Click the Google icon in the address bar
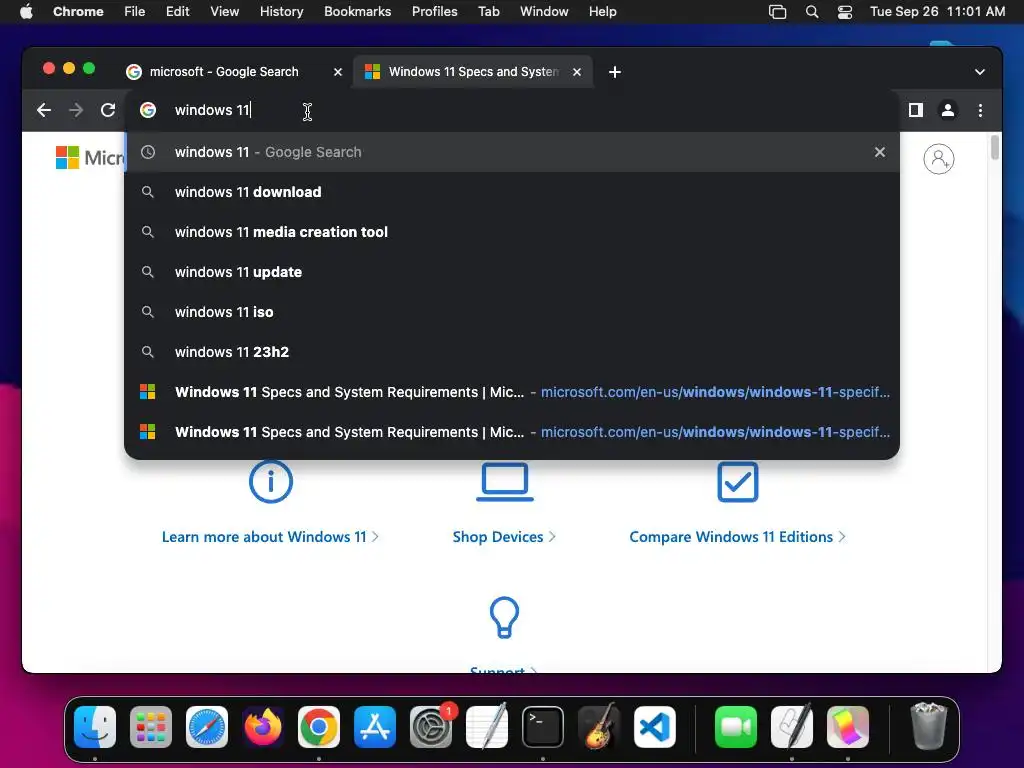The height and width of the screenshot is (768, 1024). click(148, 110)
